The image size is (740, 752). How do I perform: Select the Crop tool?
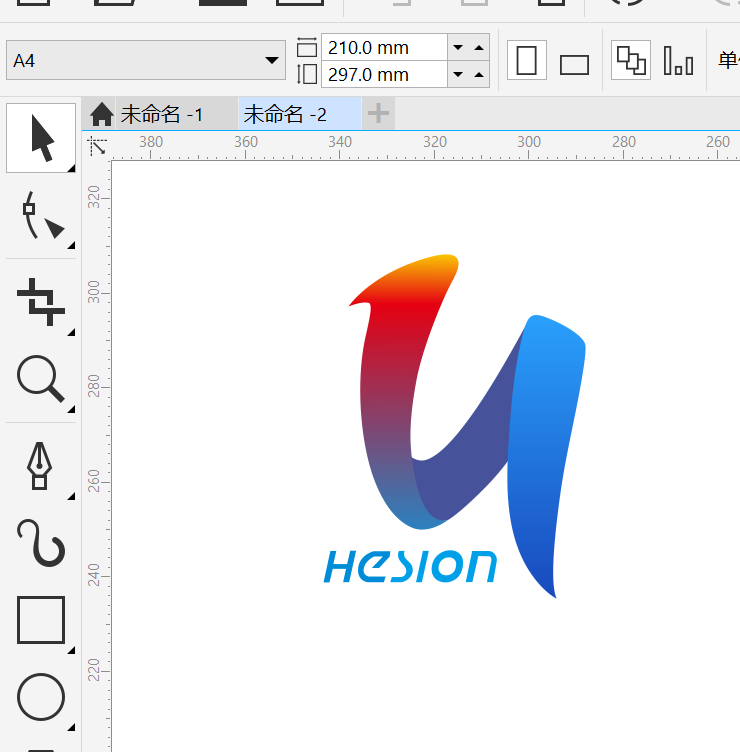pyautogui.click(x=41, y=302)
